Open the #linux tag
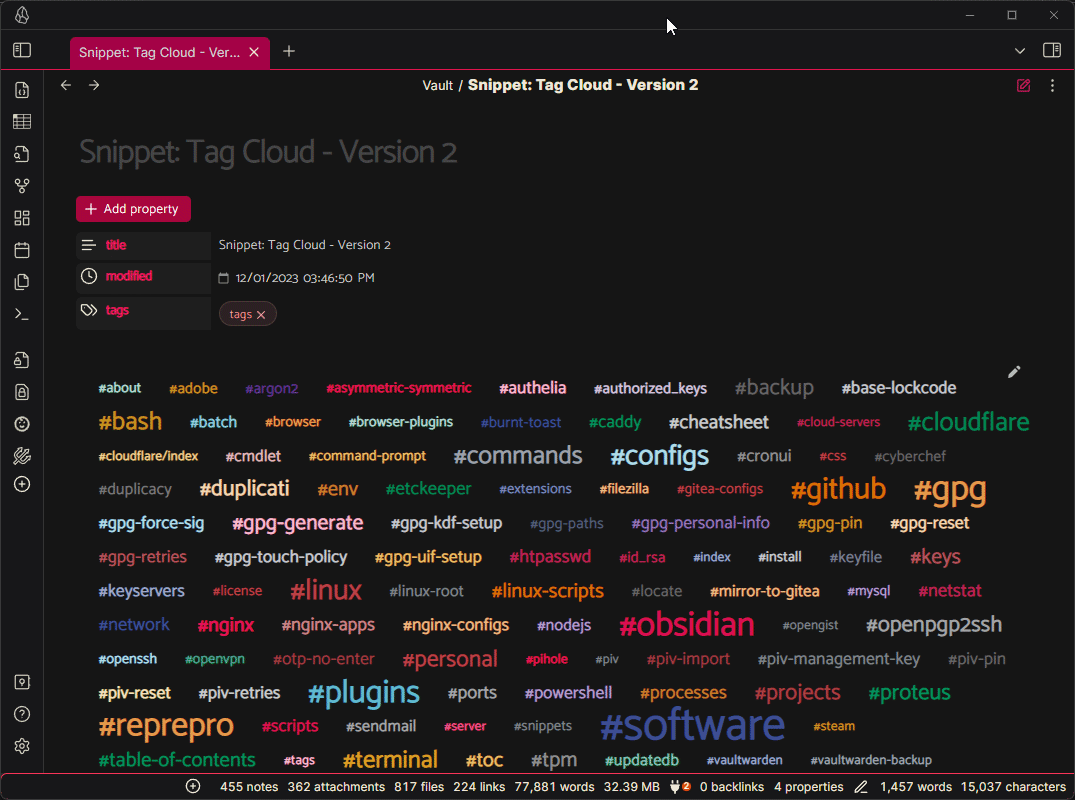Image resolution: width=1075 pixels, height=800 pixels. (326, 590)
